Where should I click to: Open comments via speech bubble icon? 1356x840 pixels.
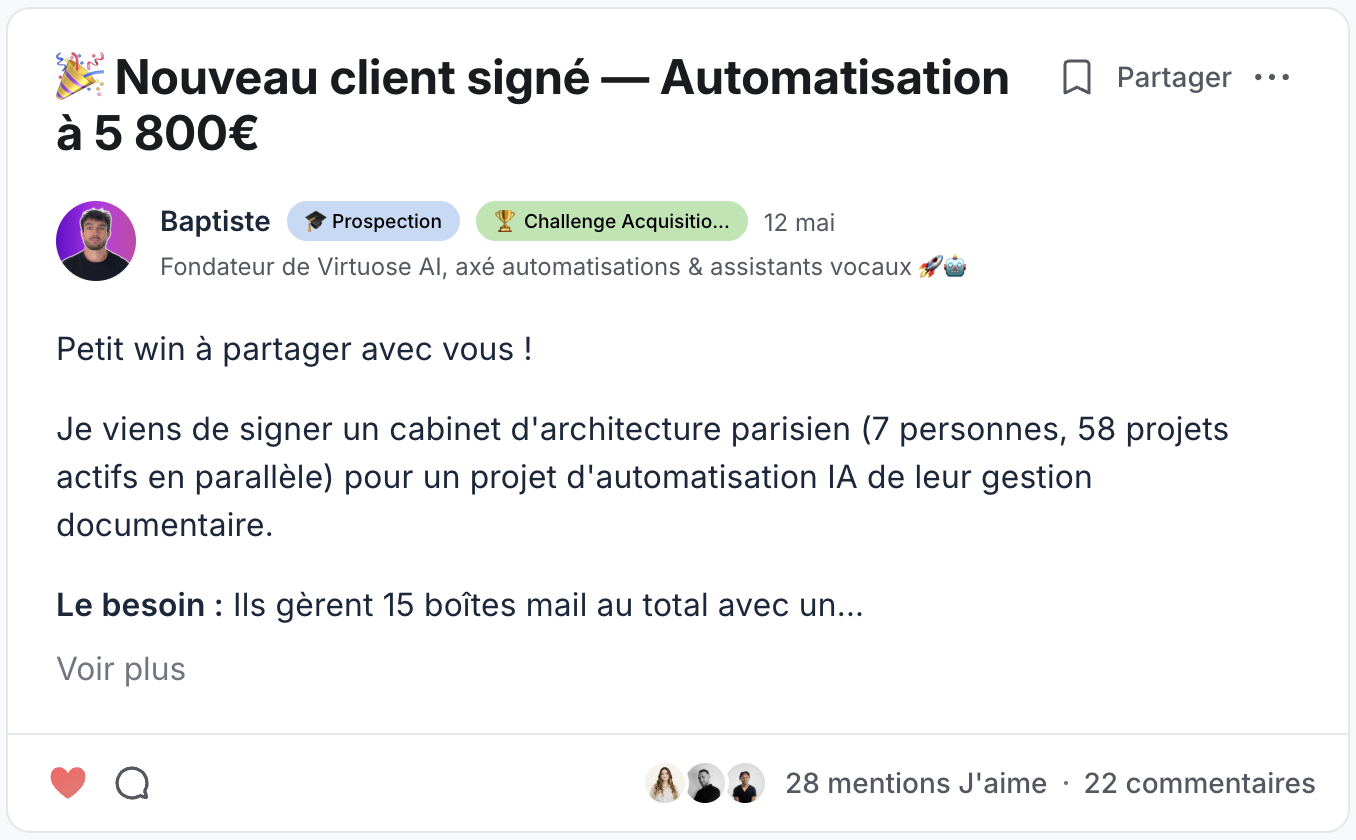click(x=132, y=783)
